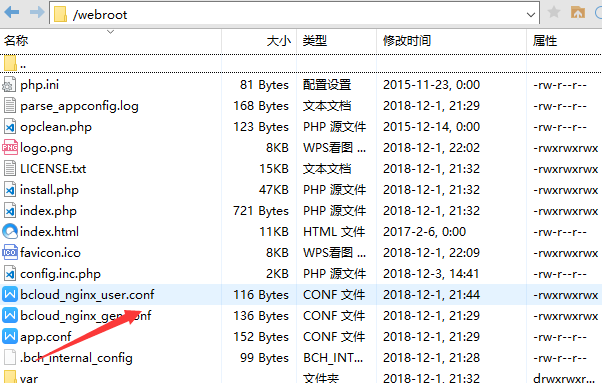
Task: Click the parse_appconfig.log file name
Action: (79, 106)
